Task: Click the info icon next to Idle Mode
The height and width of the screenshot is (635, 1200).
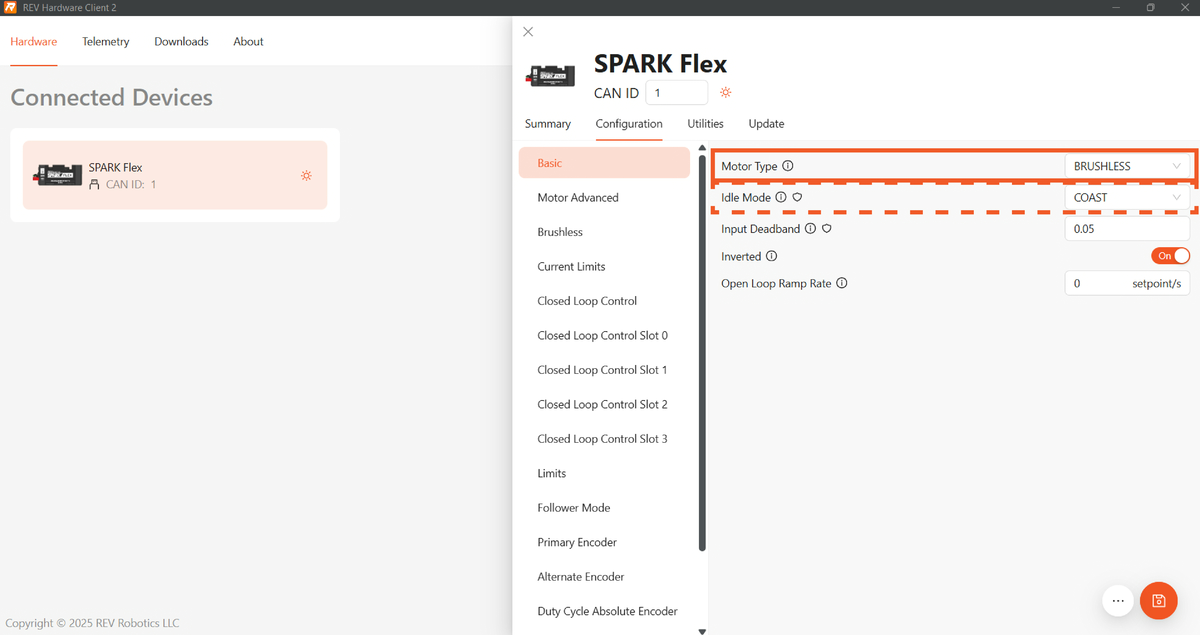Action: coord(781,198)
